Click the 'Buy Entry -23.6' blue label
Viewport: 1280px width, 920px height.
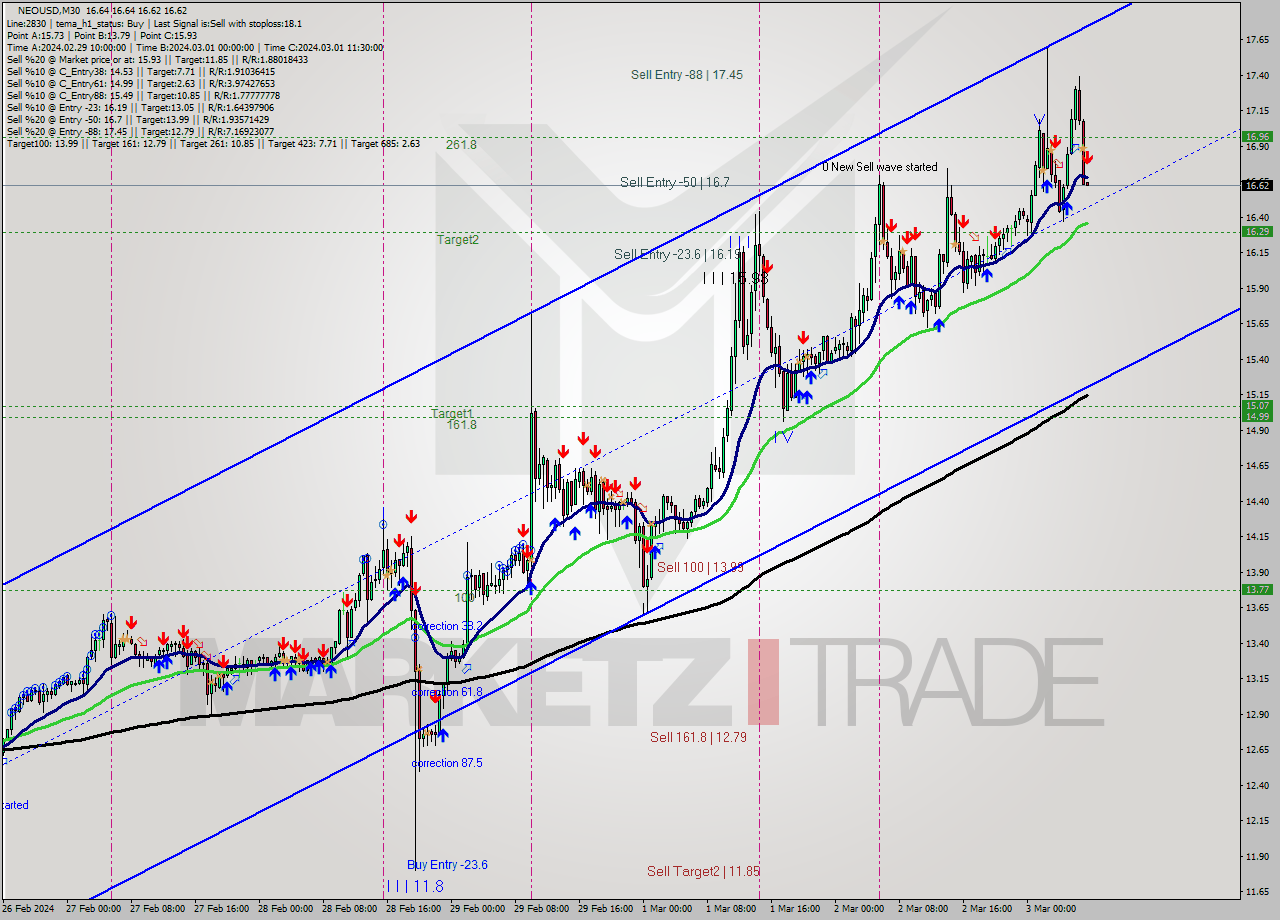pos(447,865)
